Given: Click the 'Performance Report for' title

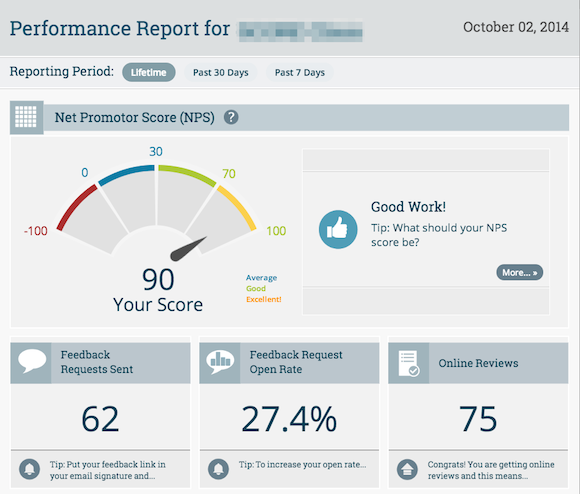Looking at the screenshot, I should 120,28.
